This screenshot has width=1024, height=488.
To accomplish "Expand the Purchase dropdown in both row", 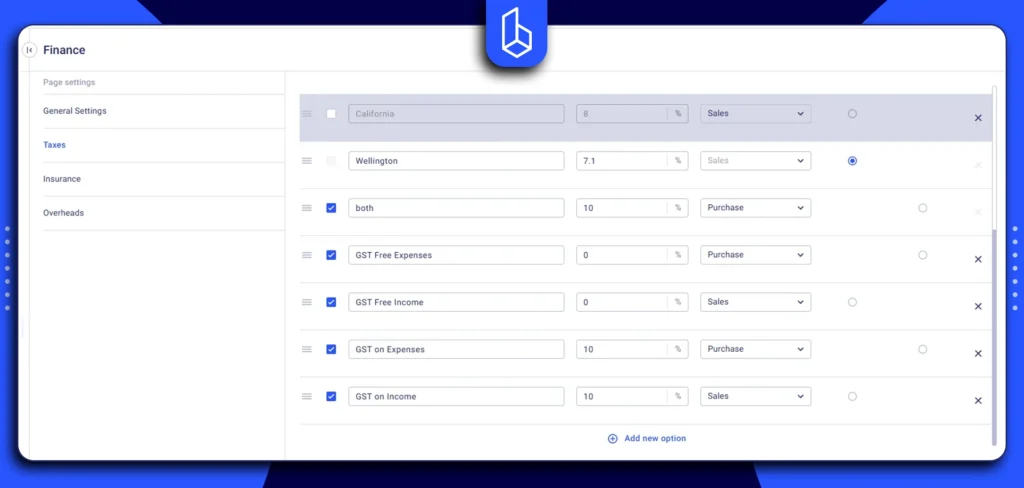I will (x=755, y=208).
